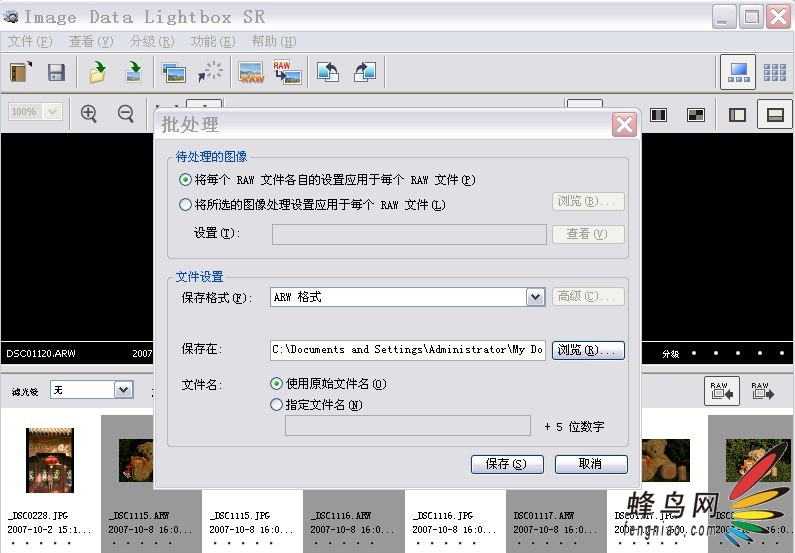Click the zoom out magnifier icon
The height and width of the screenshot is (553, 795).
click(126, 113)
